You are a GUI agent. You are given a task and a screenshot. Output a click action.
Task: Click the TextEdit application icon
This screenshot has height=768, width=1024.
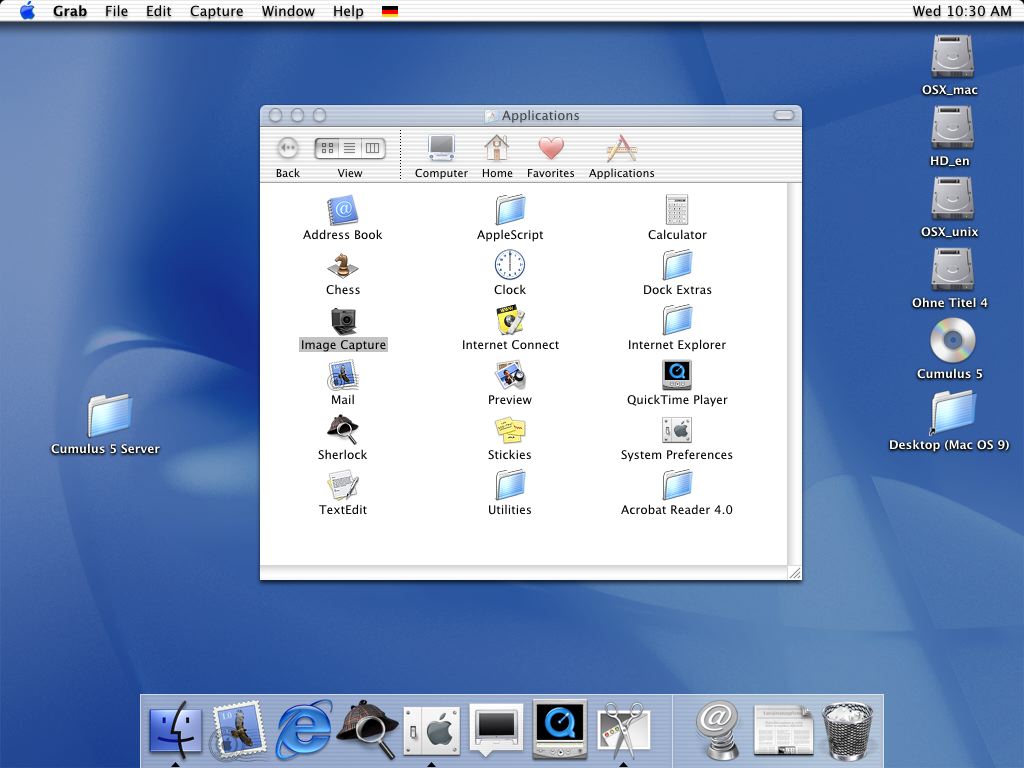[342, 486]
